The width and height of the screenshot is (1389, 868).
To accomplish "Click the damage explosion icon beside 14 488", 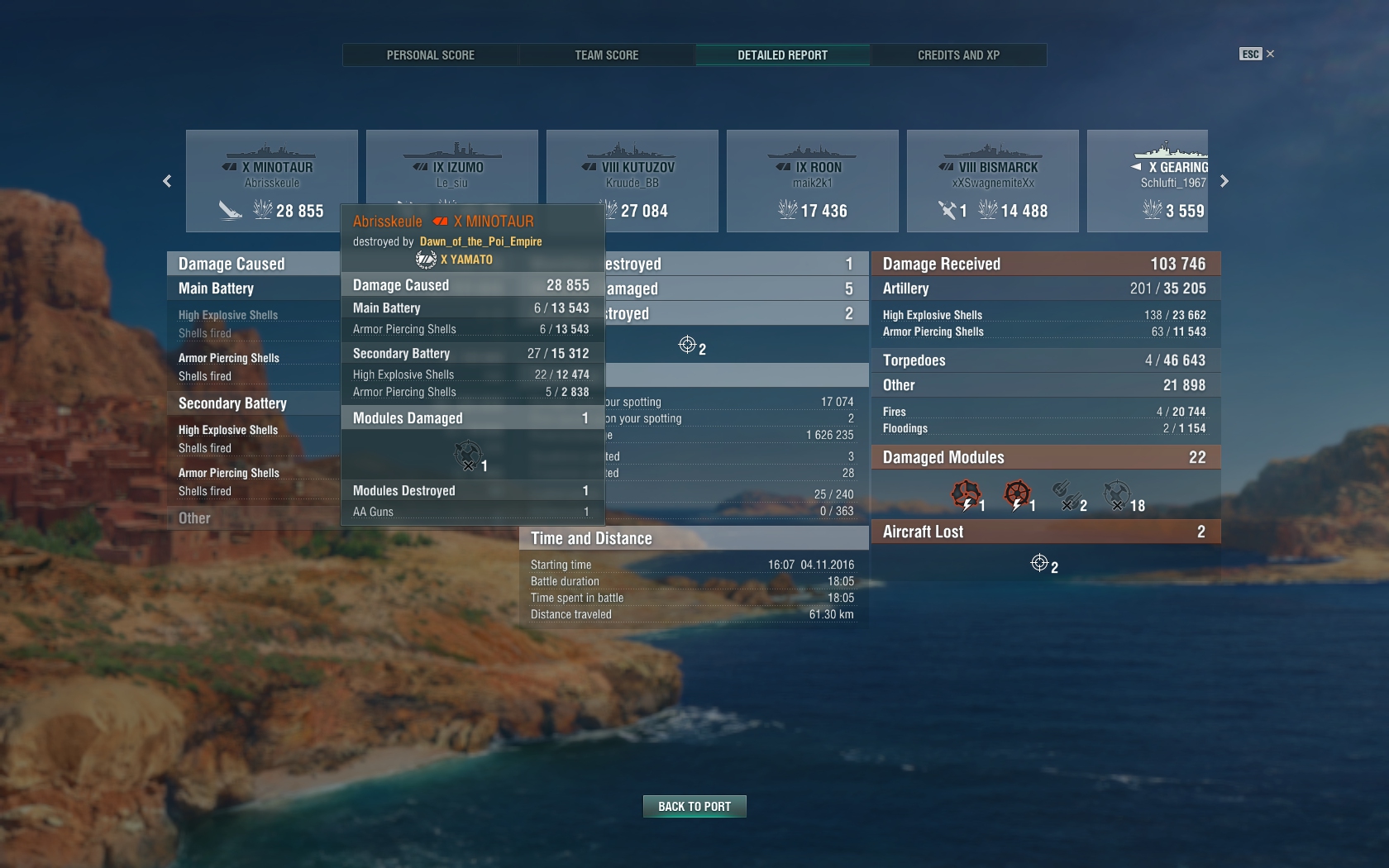I will coord(988,209).
